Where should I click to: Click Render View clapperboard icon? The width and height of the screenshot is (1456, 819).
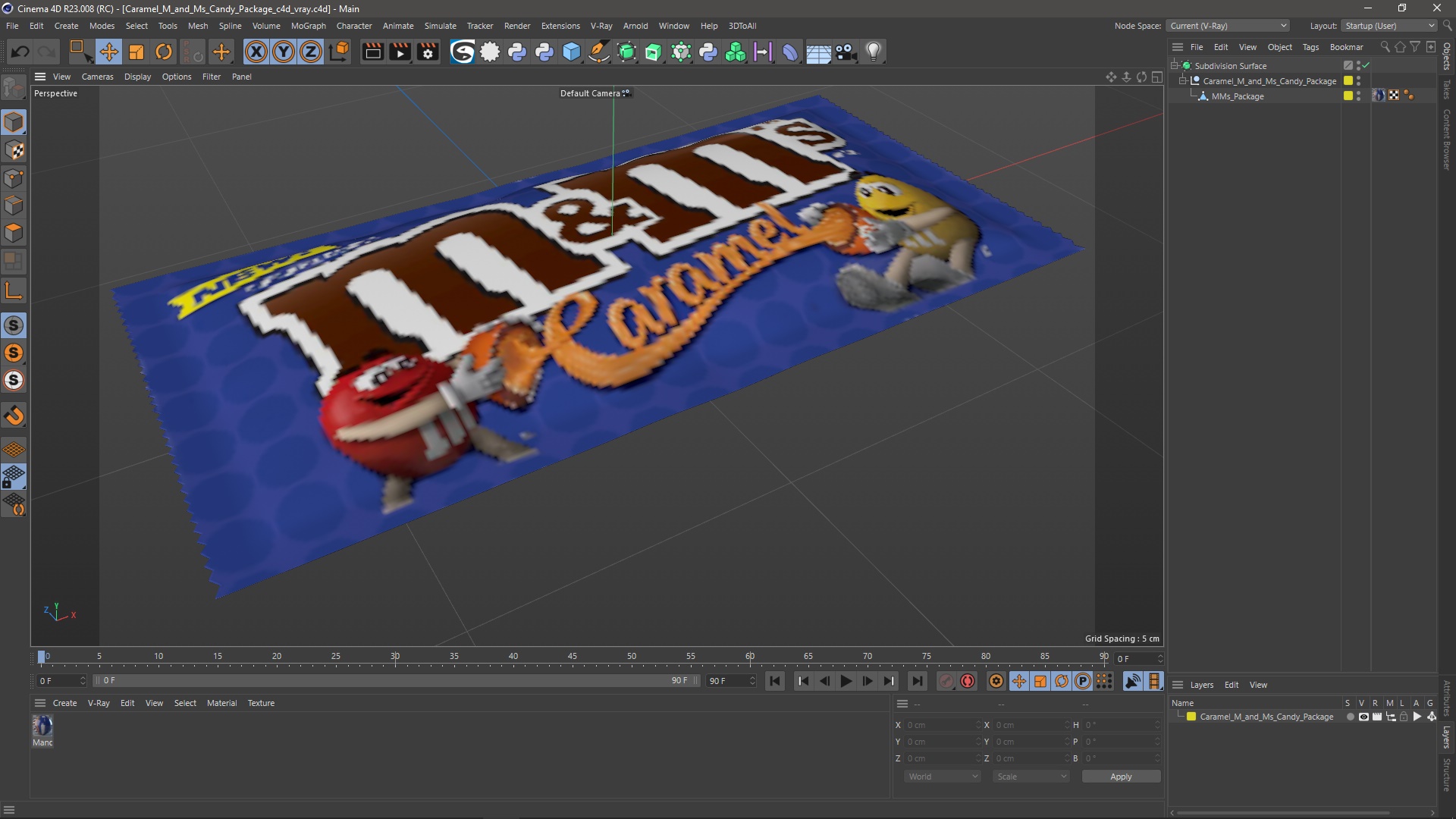(372, 52)
